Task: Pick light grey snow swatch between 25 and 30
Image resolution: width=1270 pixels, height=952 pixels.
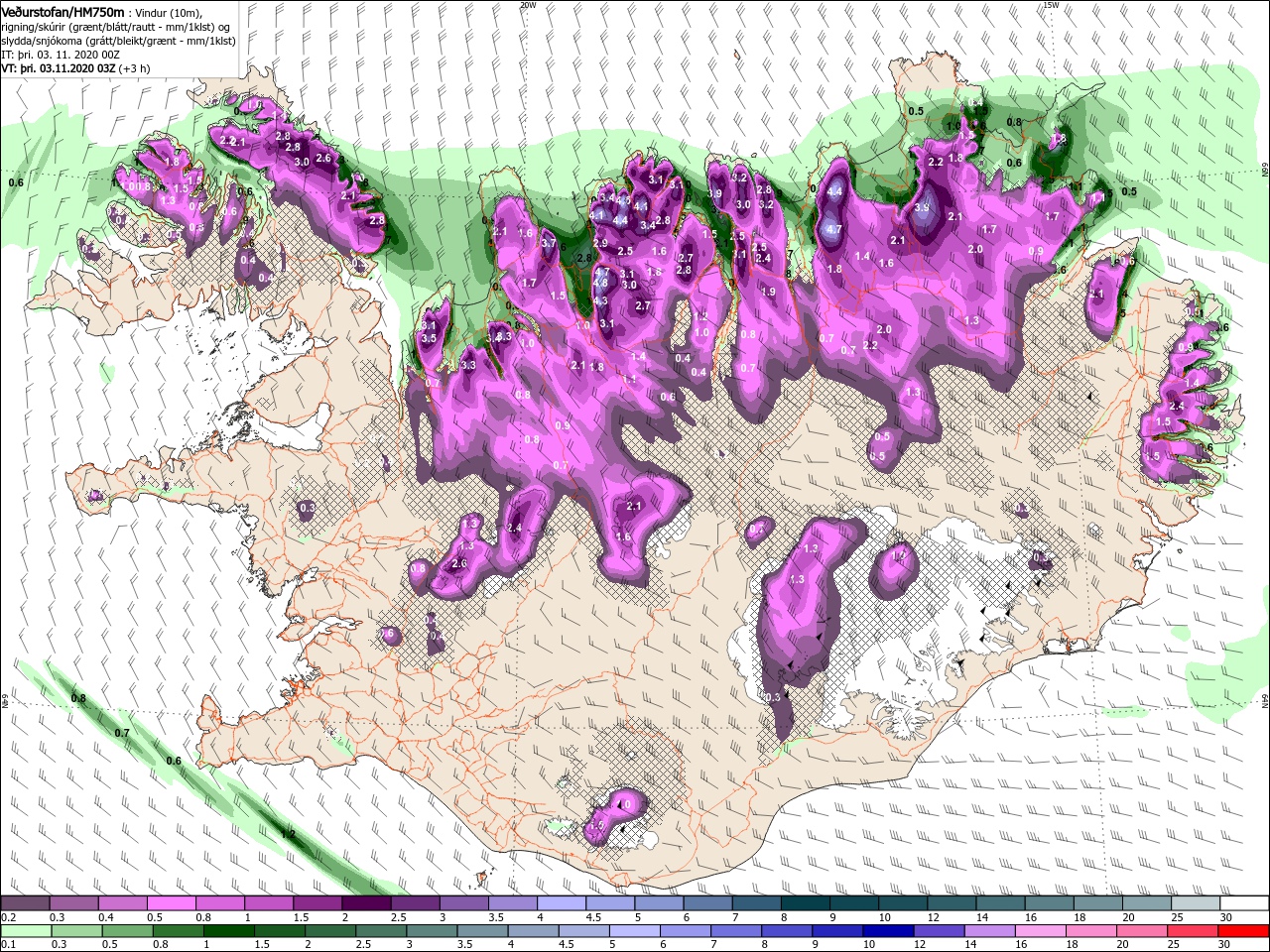Action: [x=1196, y=902]
